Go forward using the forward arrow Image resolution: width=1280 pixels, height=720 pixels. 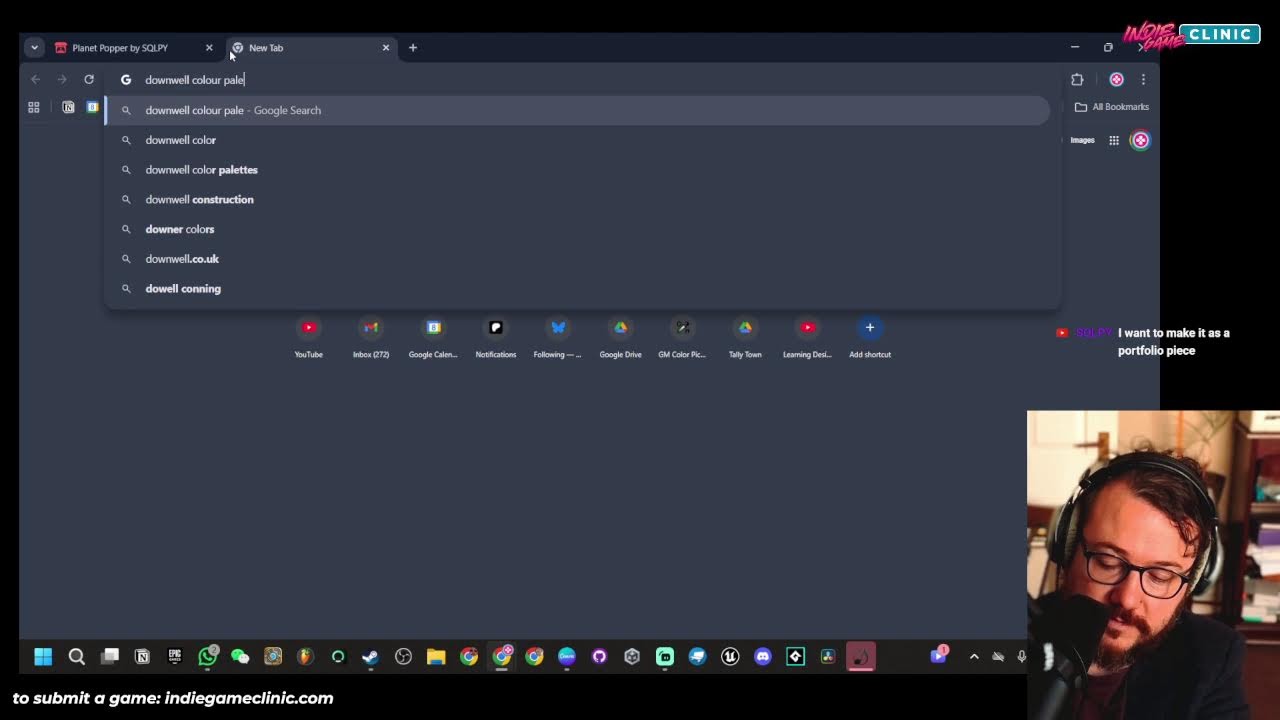coord(62,79)
